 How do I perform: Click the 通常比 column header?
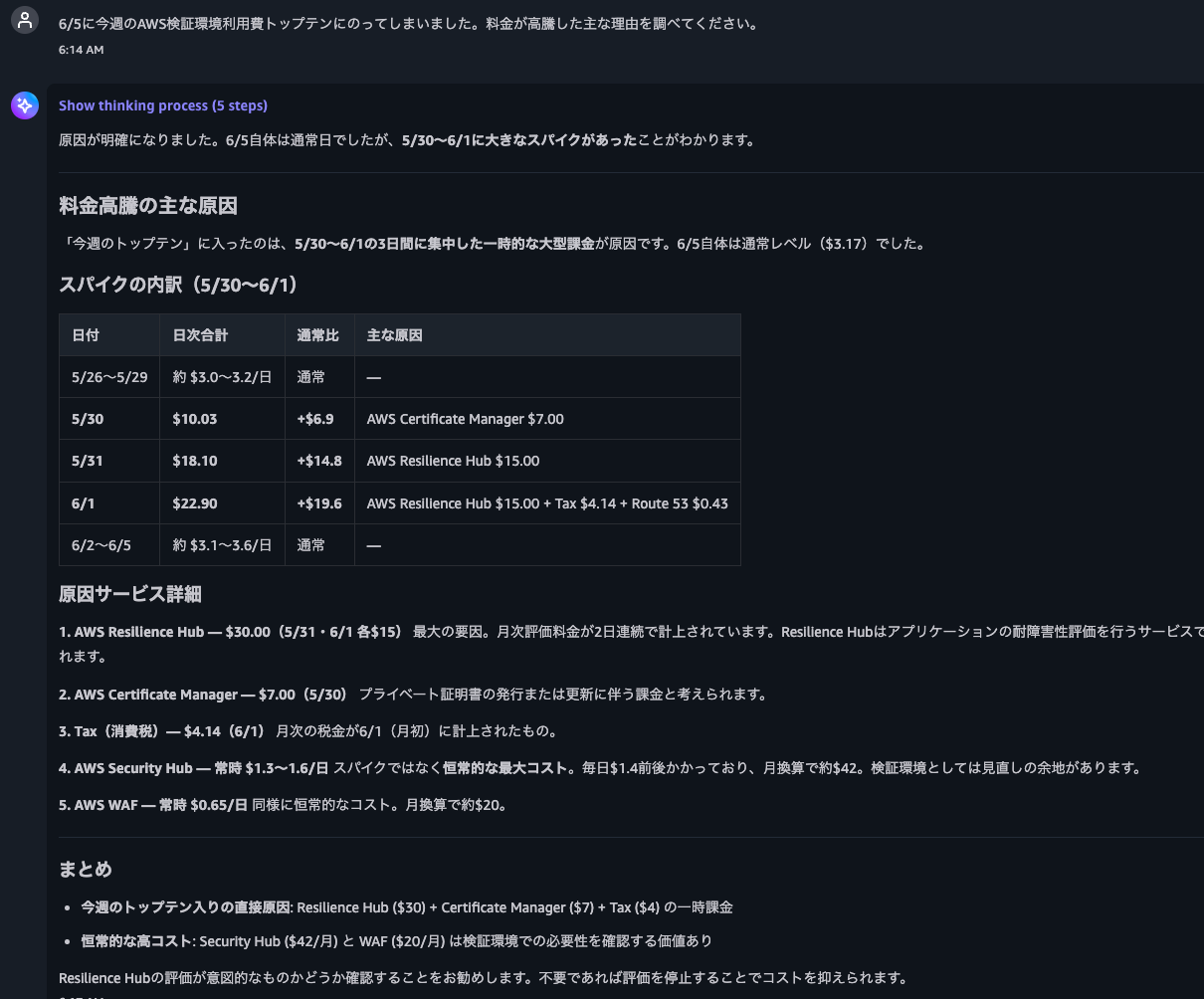click(x=319, y=335)
